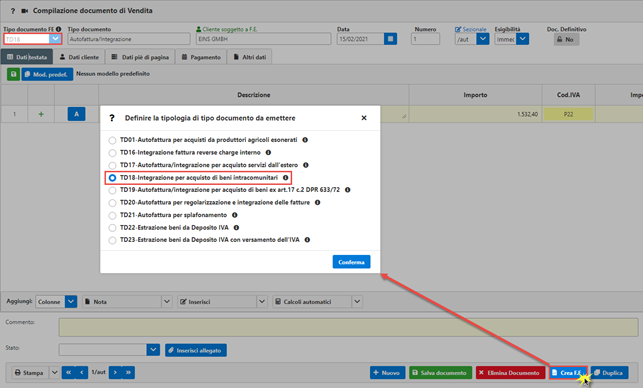643x388 pixels.
Task: Click the Doc. Definitivo lock No toggle
Action: pos(566,39)
